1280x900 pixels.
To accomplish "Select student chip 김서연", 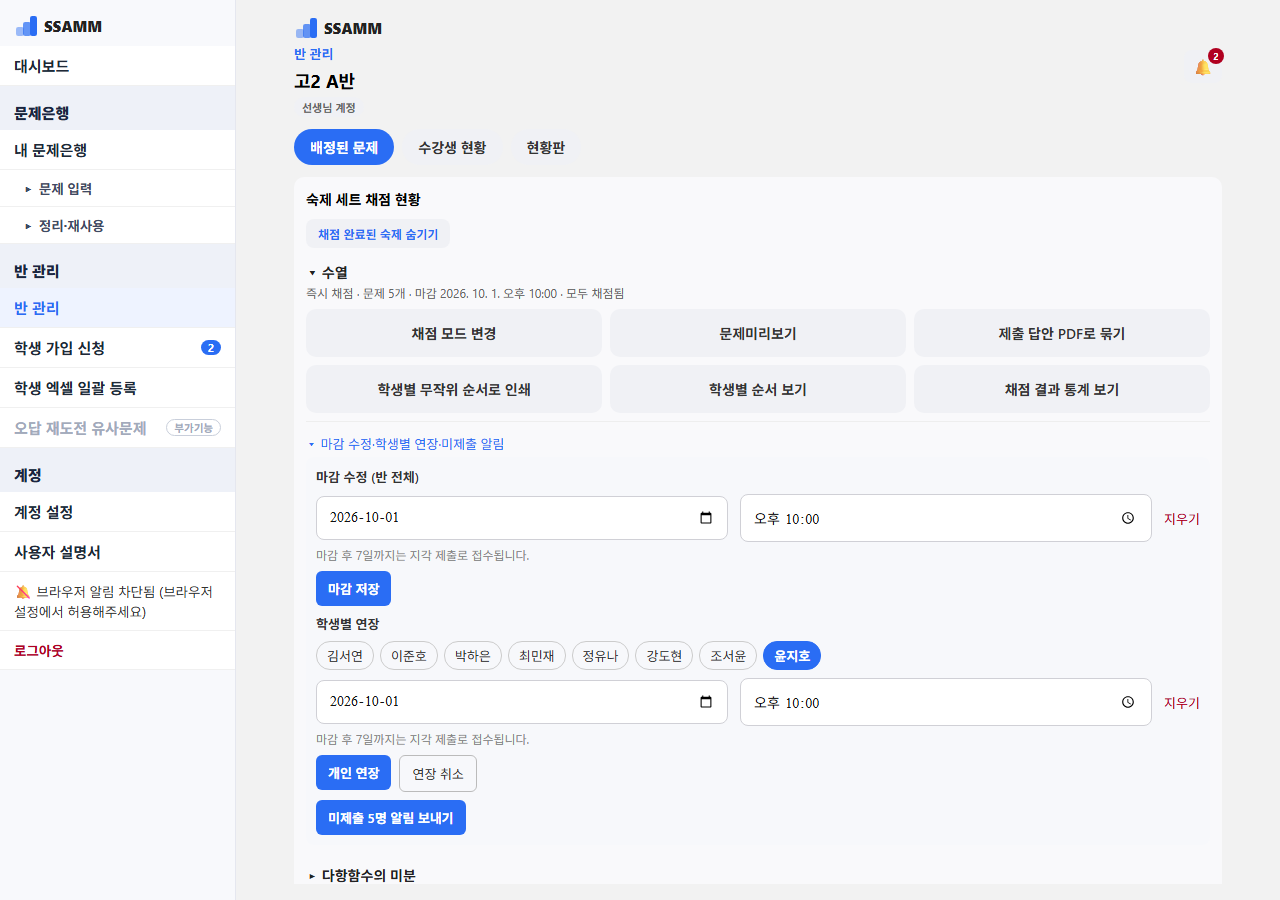I will coord(345,656).
